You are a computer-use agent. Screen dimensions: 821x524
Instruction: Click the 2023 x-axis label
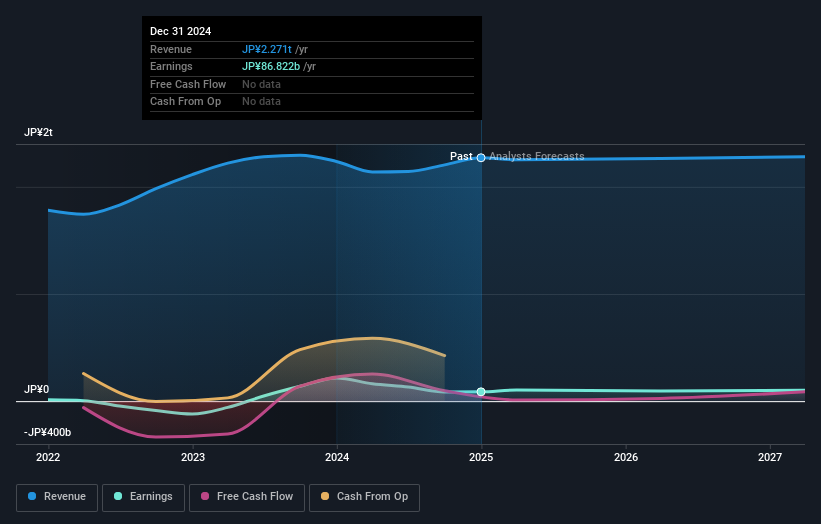(193, 457)
